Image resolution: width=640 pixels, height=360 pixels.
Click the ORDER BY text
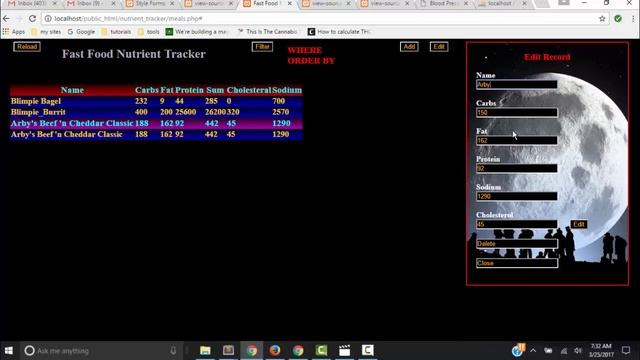[x=311, y=61]
